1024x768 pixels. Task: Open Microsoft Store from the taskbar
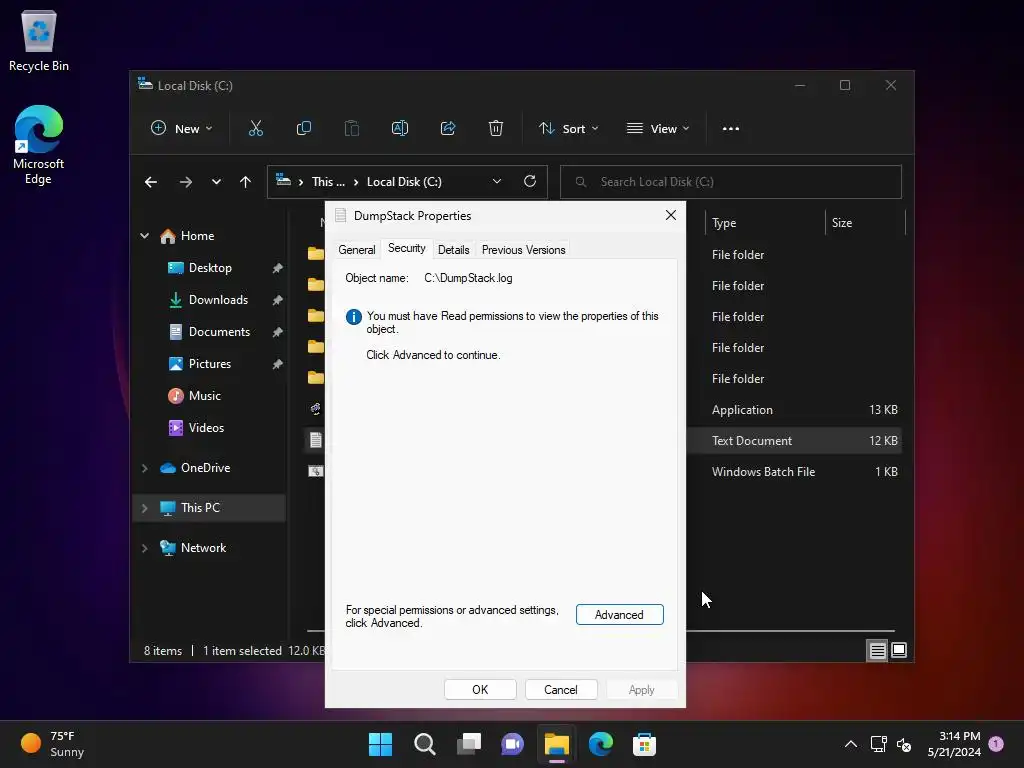click(645, 744)
